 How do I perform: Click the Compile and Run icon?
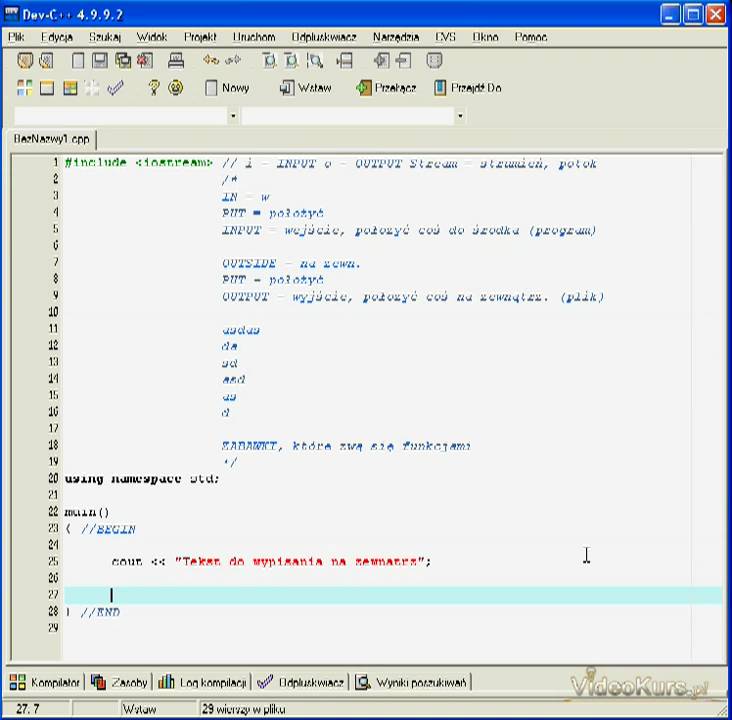(x=70, y=88)
